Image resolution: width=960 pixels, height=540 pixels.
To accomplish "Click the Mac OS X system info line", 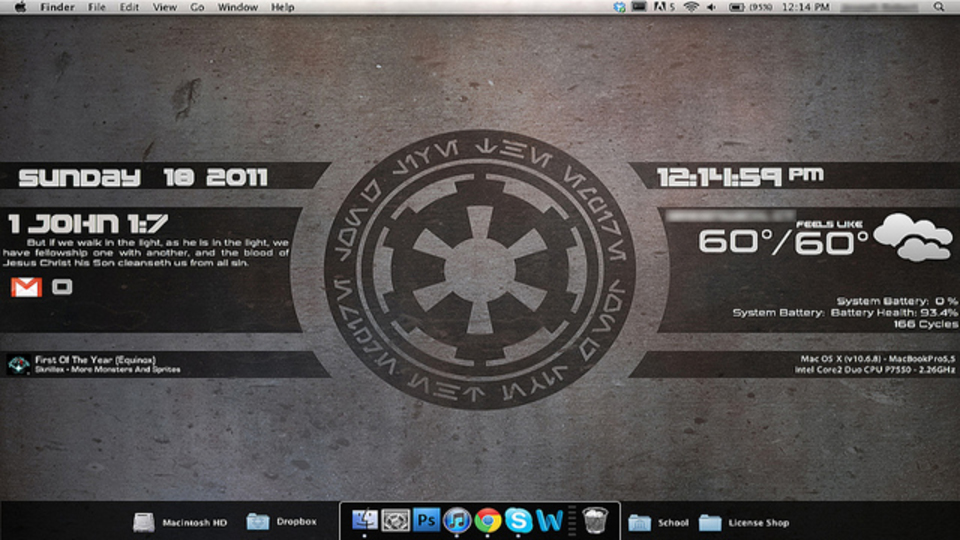I will click(877, 359).
